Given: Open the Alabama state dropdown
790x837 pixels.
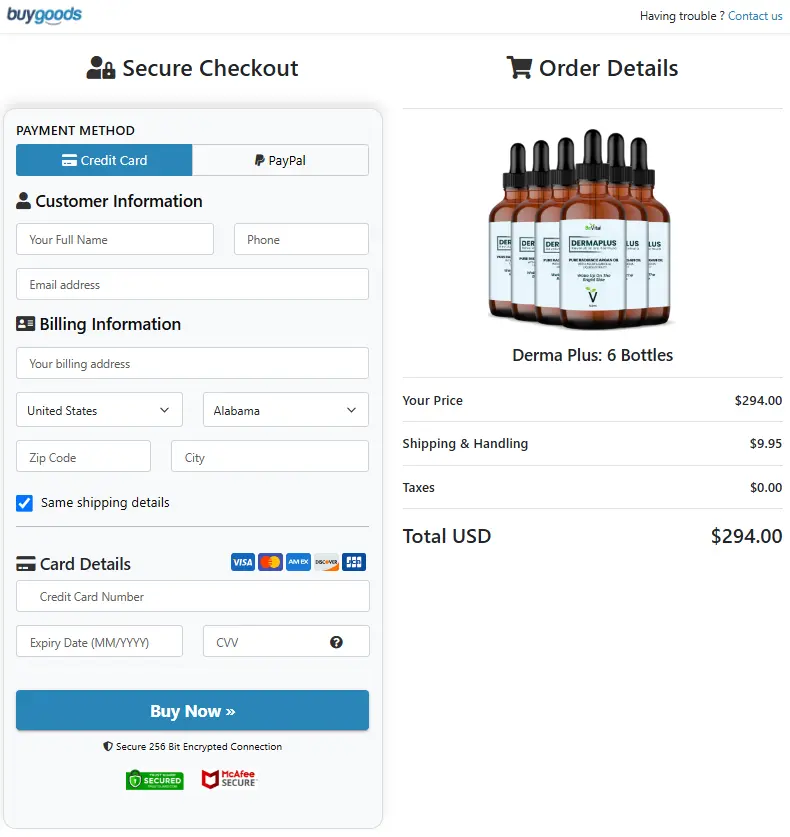Looking at the screenshot, I should coord(285,410).
